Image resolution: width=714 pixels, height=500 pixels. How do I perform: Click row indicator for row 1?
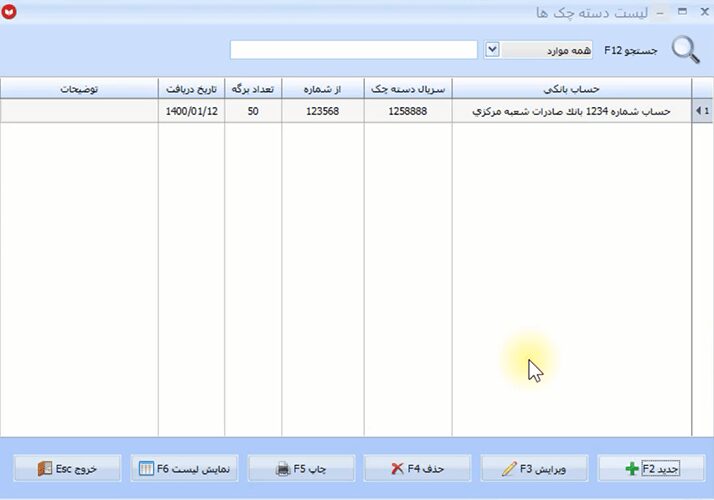tap(702, 111)
